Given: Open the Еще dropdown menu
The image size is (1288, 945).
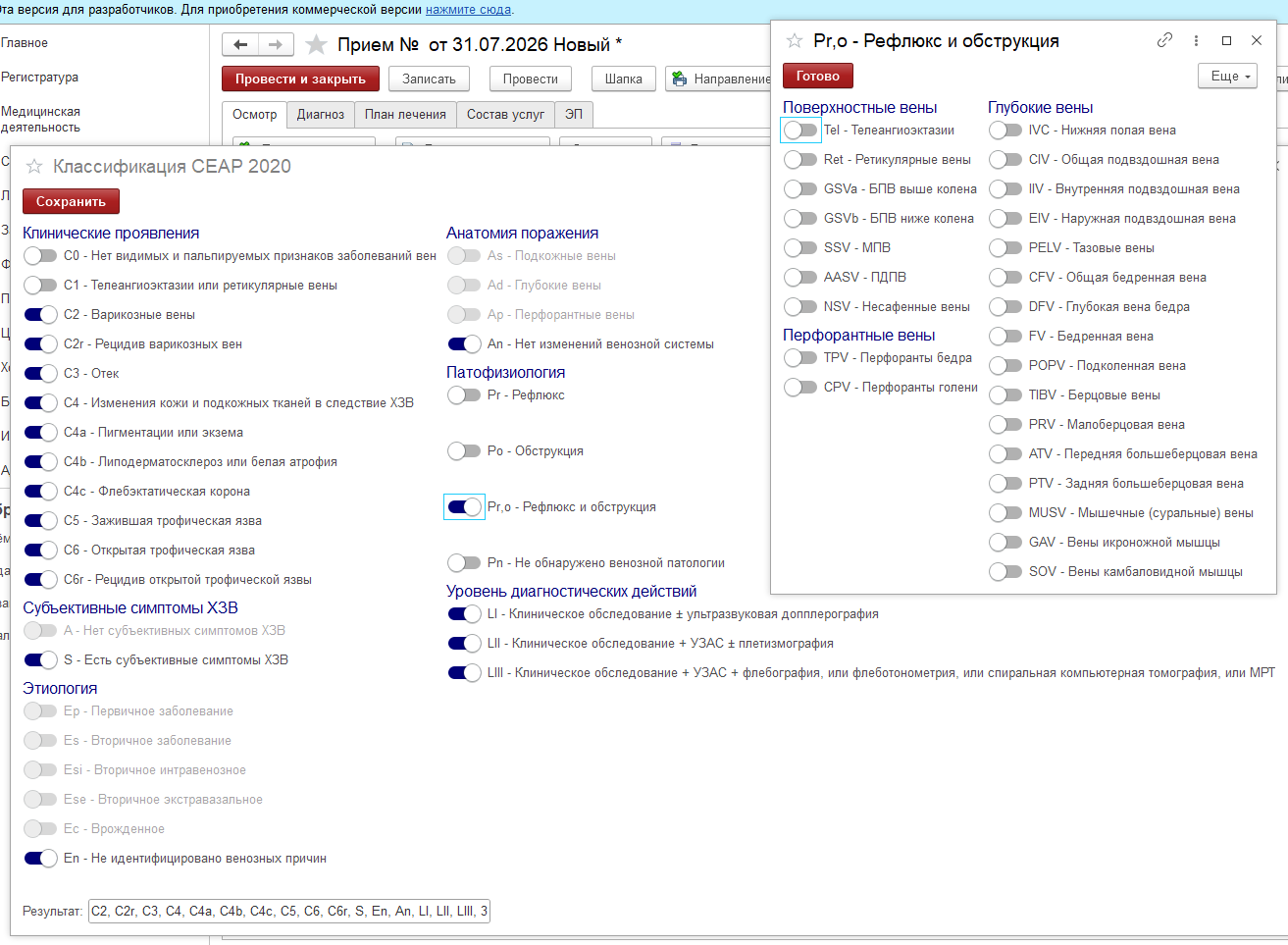Looking at the screenshot, I should [1227, 76].
